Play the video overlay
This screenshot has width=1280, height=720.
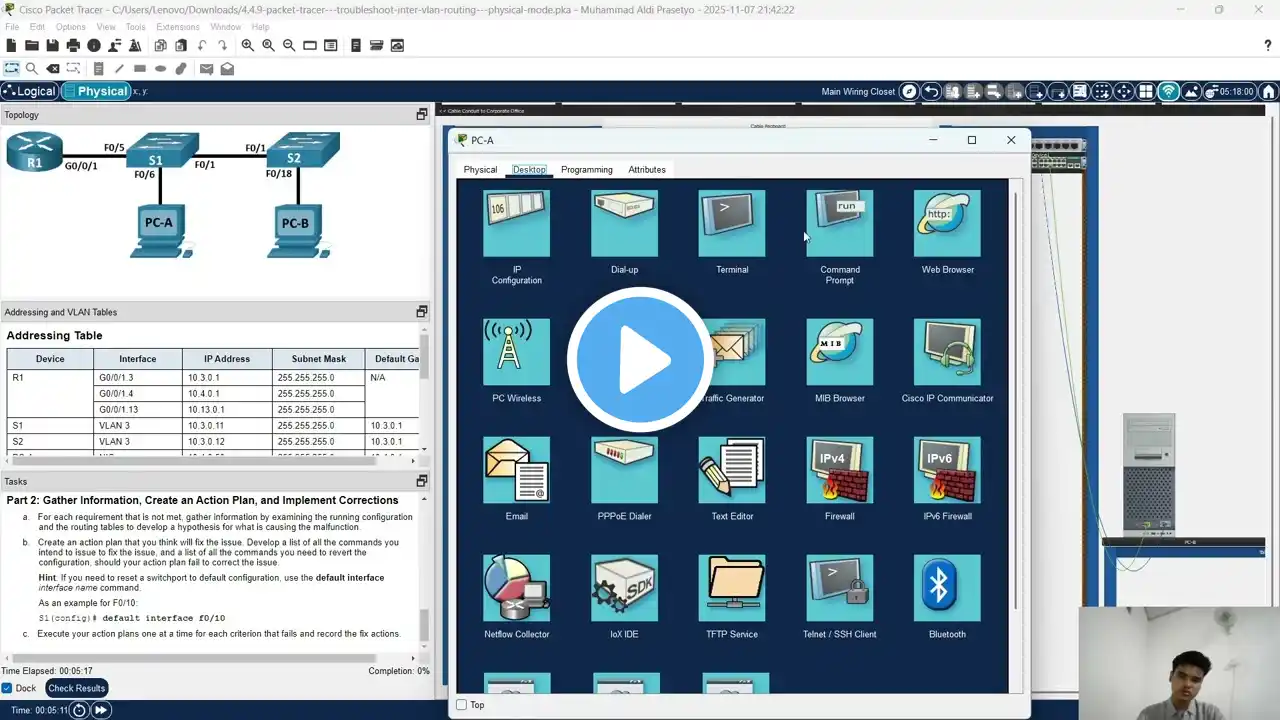(640, 360)
